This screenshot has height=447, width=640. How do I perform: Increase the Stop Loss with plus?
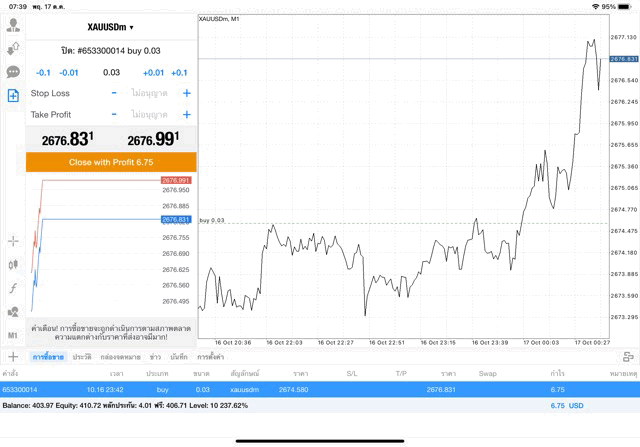pyautogui.click(x=186, y=93)
